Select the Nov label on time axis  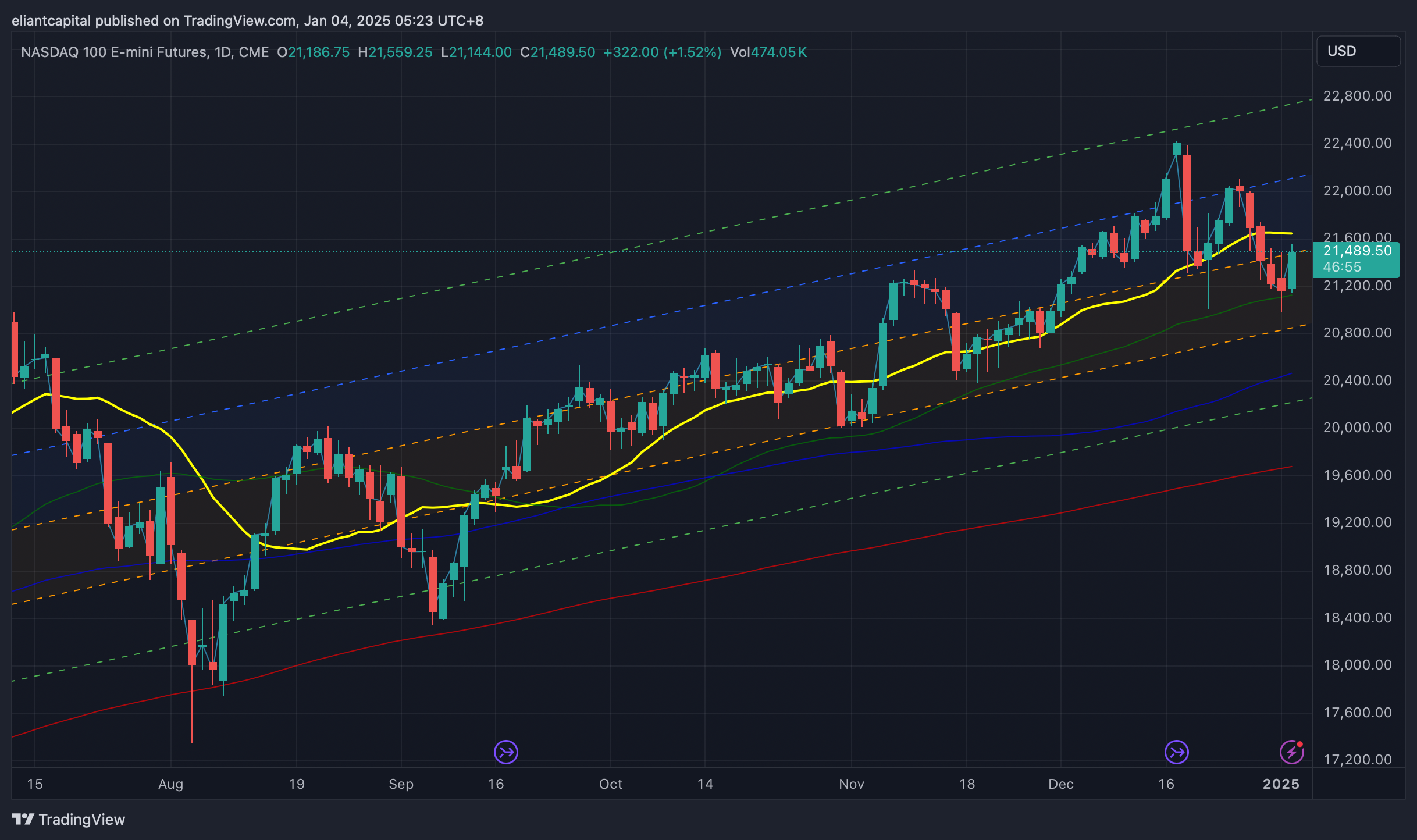(x=851, y=784)
